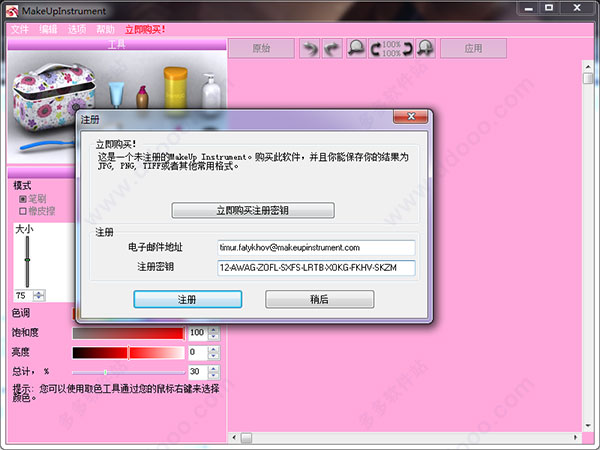Click the 工具 panel header

117,44
